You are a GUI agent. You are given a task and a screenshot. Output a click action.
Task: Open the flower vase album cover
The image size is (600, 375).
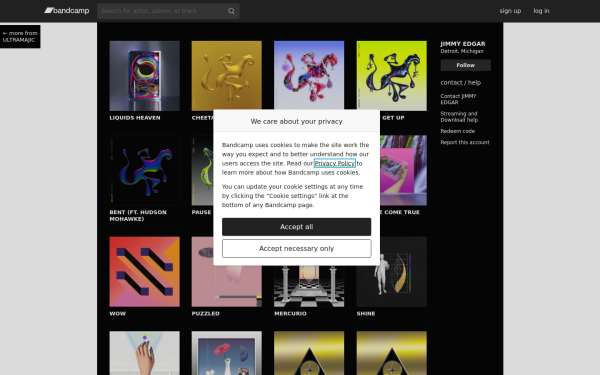(227, 353)
